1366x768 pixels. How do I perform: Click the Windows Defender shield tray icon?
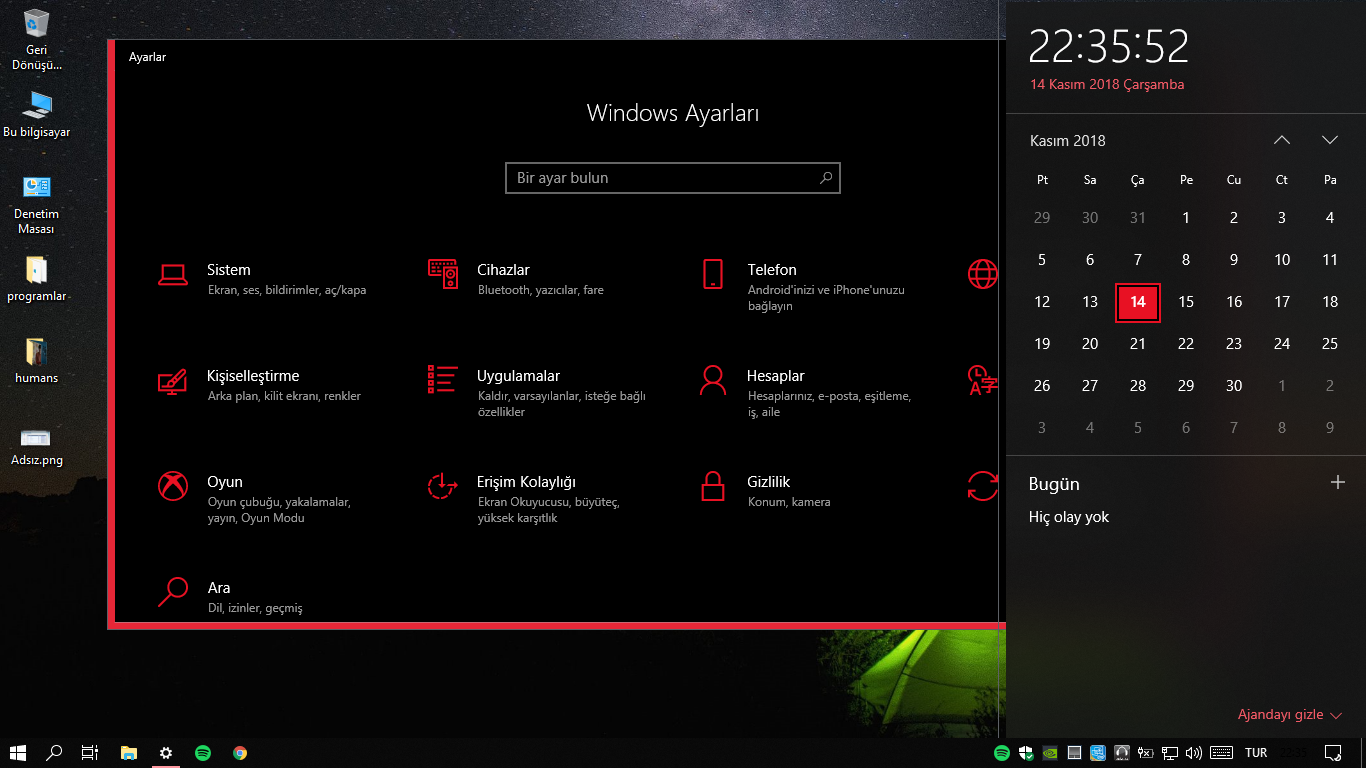click(1026, 753)
